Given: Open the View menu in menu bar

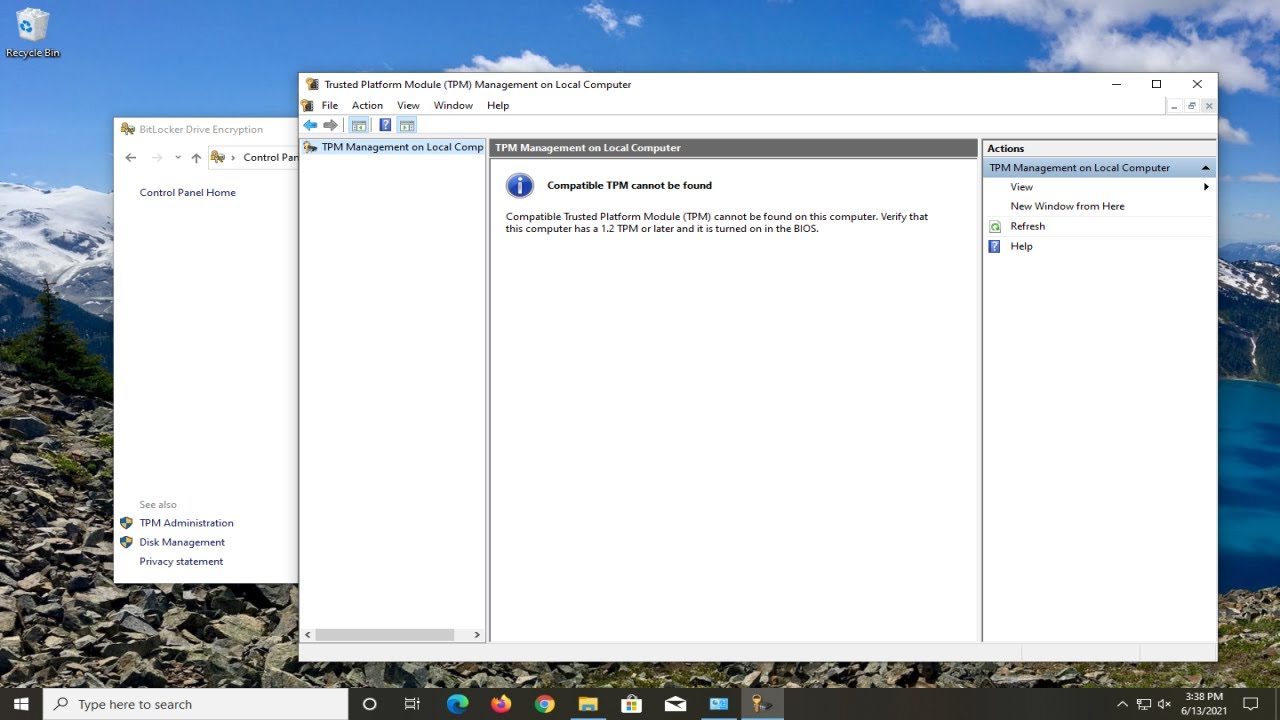Looking at the screenshot, I should (x=408, y=105).
